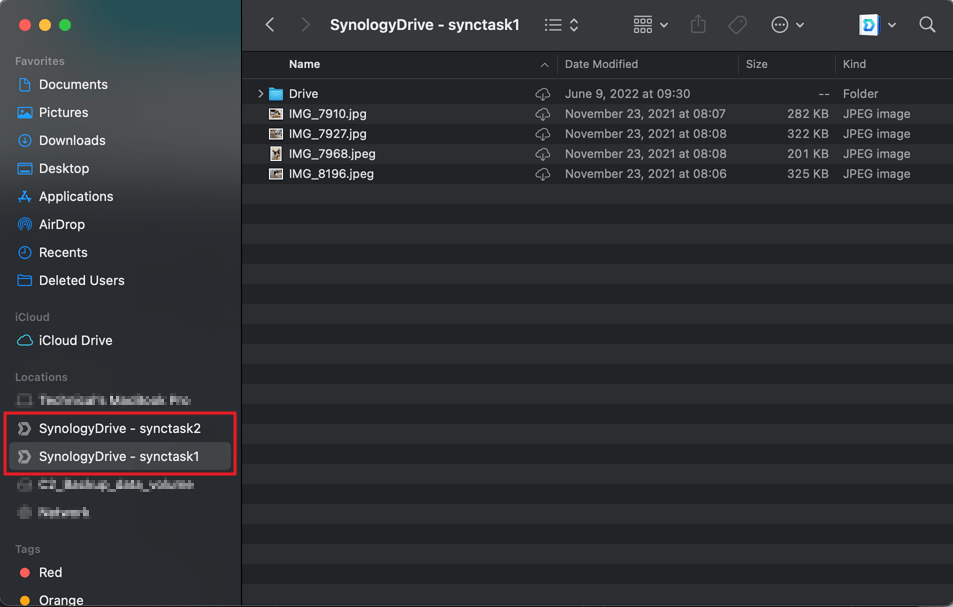Select the file name IMG_8196.jpeg
Viewport: 953px width, 607px height.
[331, 174]
